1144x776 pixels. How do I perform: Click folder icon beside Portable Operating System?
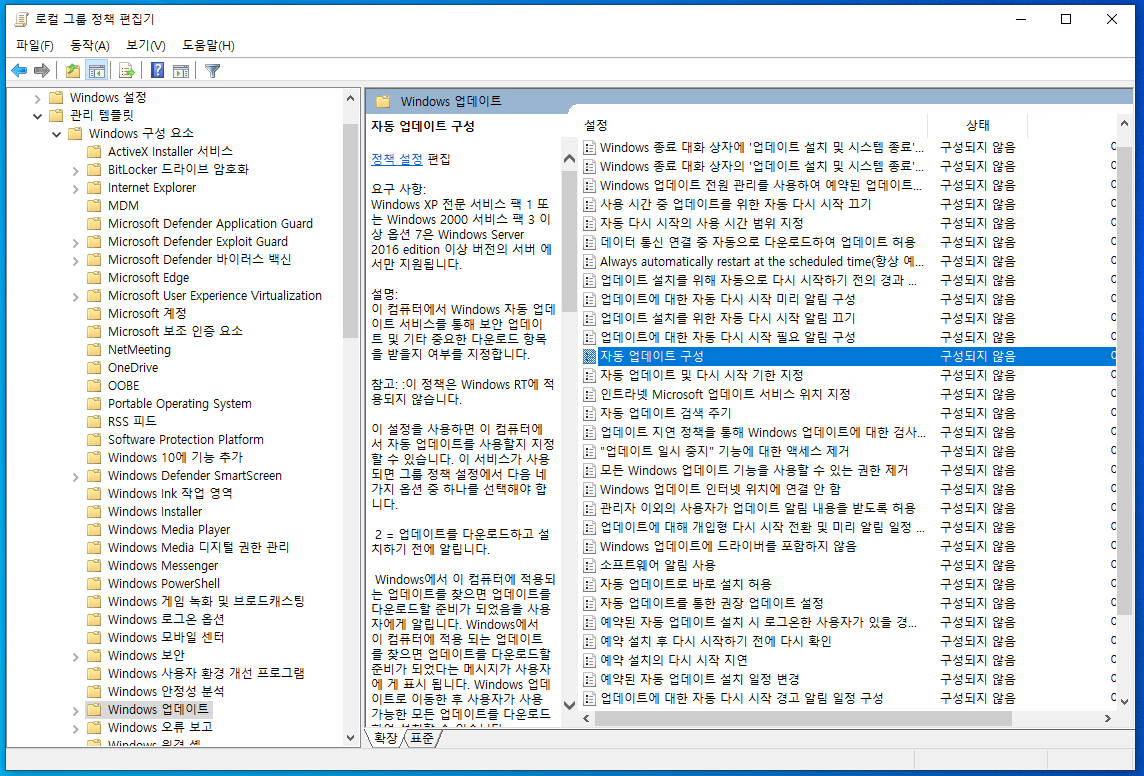click(x=94, y=403)
